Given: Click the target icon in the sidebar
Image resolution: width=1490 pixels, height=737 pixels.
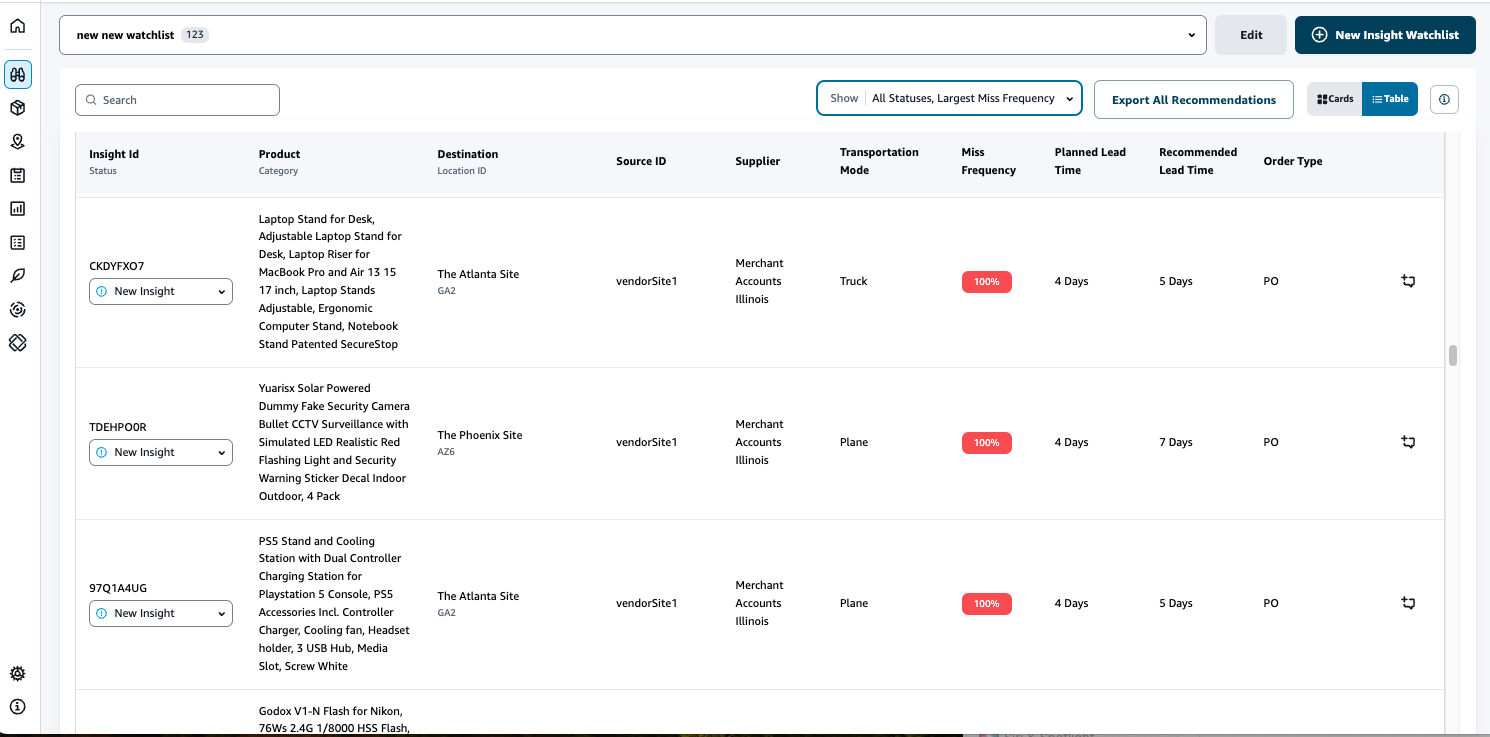Looking at the screenshot, I should click(17, 309).
